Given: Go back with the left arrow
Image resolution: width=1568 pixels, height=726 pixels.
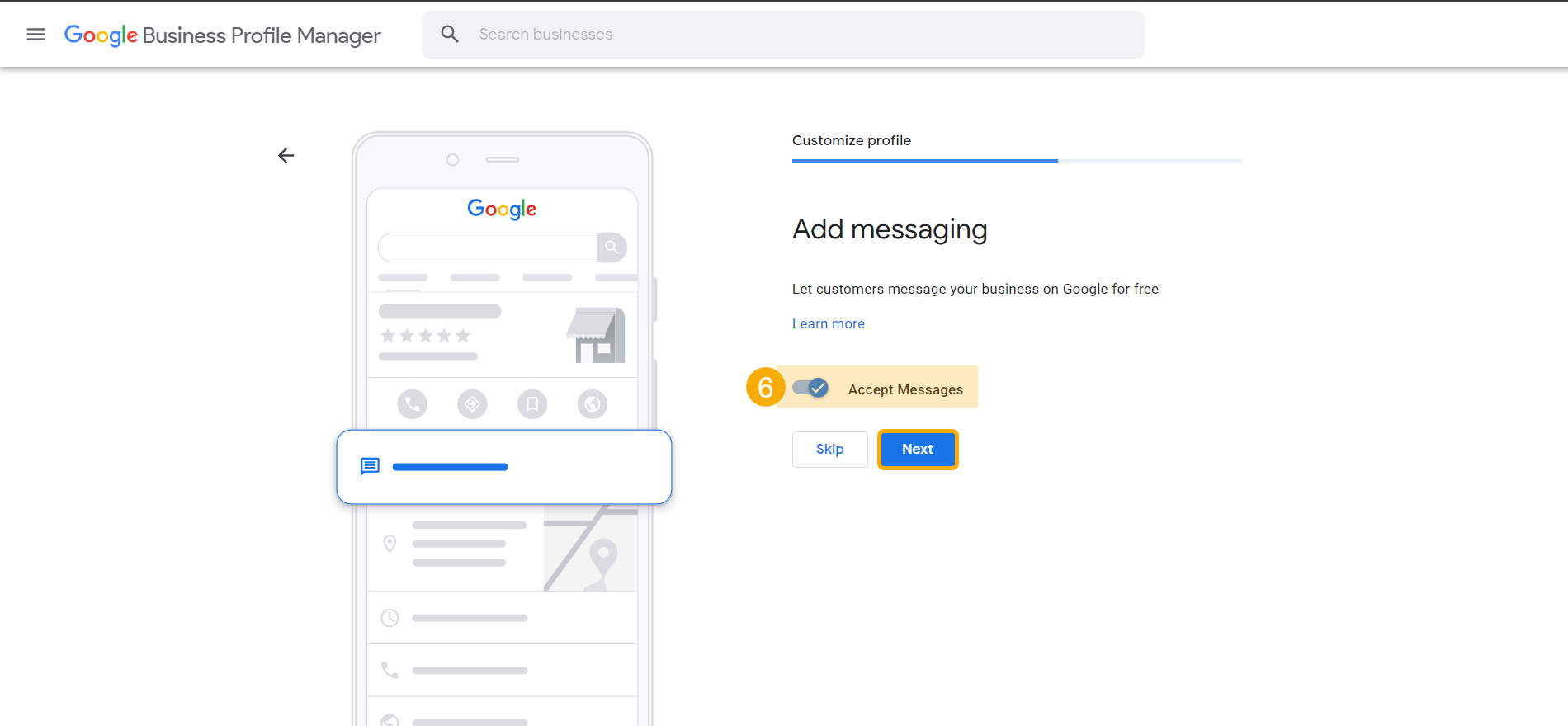Looking at the screenshot, I should point(286,155).
